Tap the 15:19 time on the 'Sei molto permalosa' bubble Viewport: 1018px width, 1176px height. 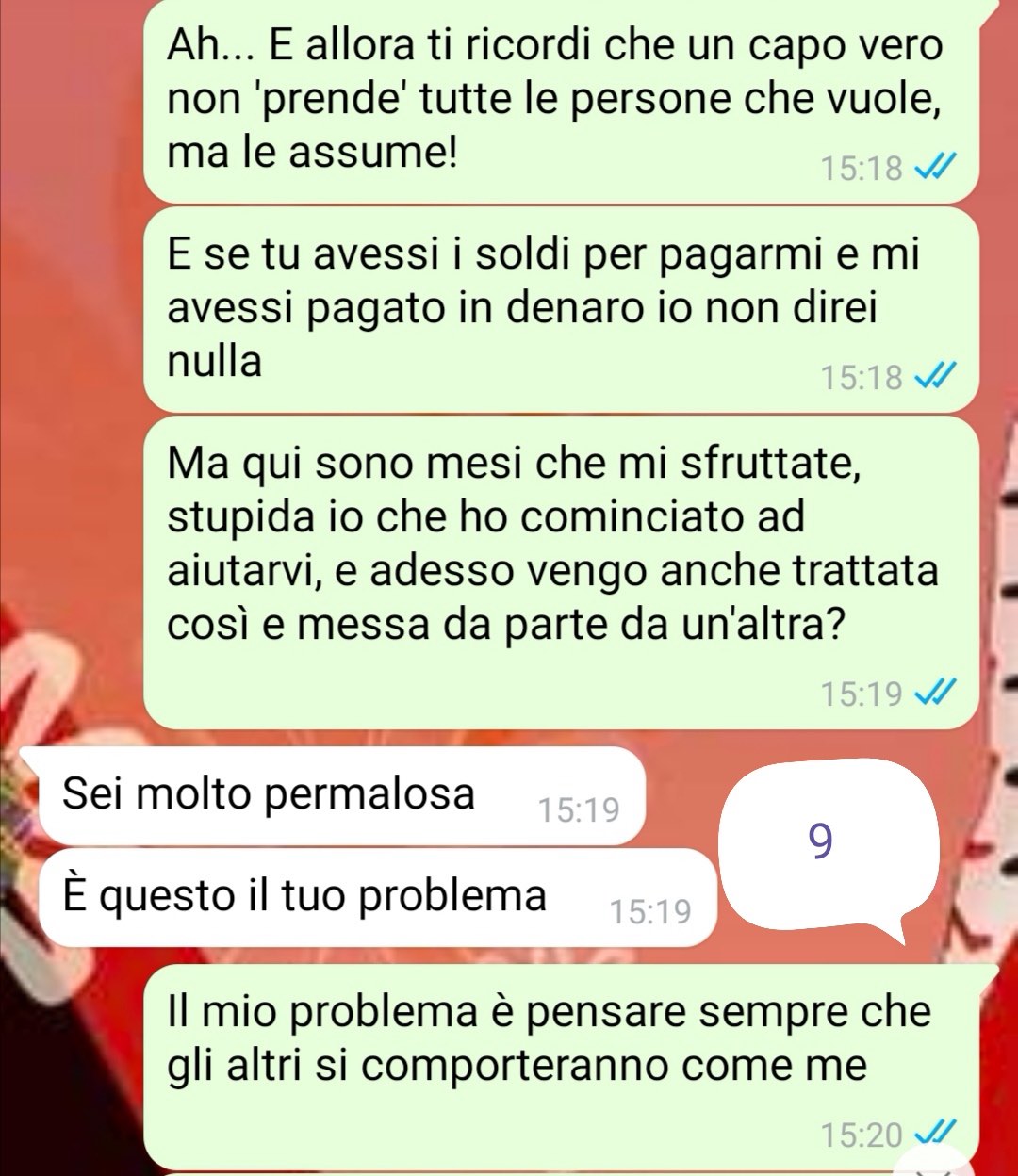579,810
